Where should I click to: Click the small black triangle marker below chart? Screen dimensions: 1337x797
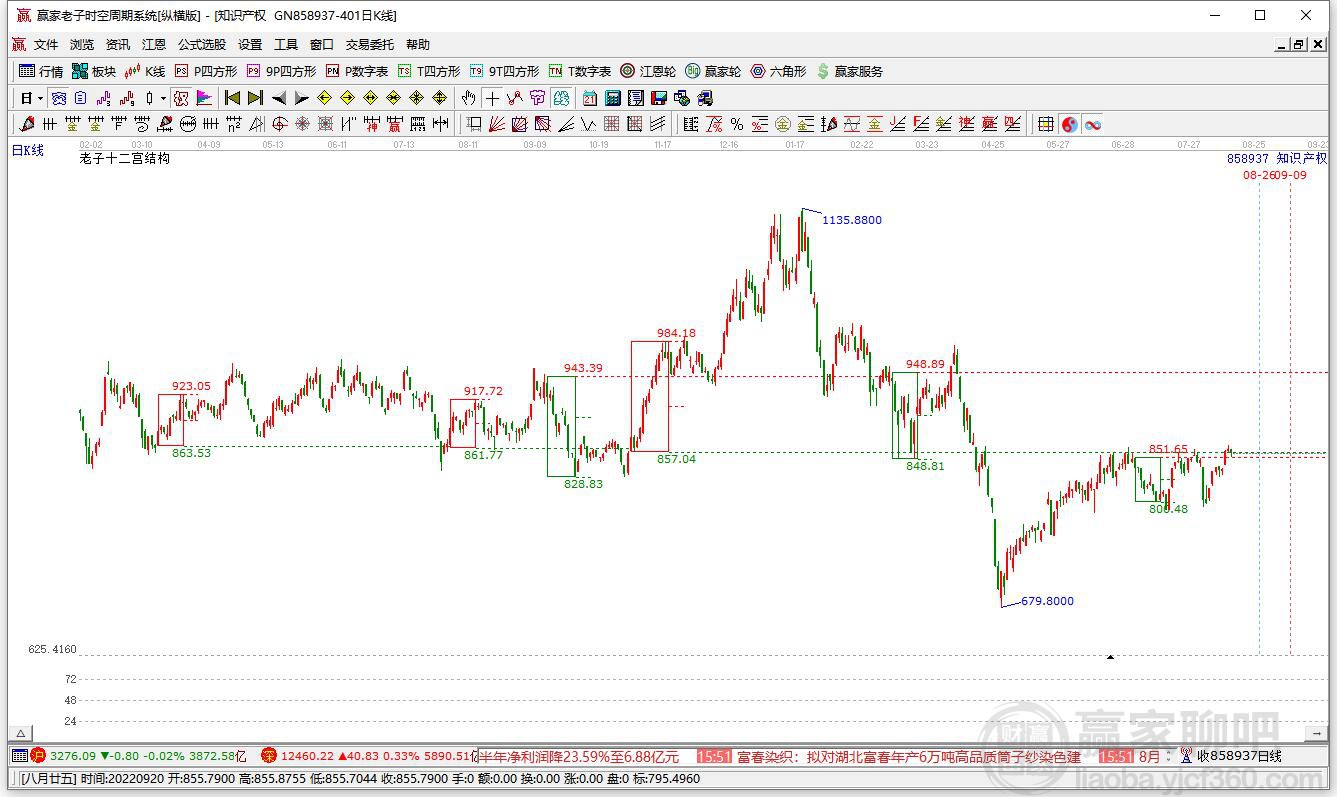click(1110, 657)
